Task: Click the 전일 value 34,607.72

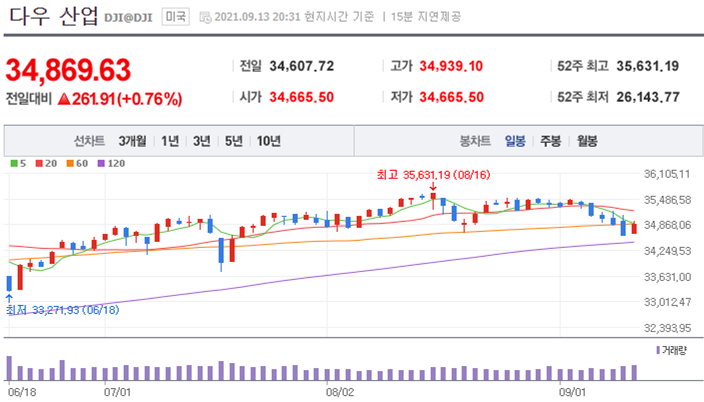Action: tap(302, 66)
